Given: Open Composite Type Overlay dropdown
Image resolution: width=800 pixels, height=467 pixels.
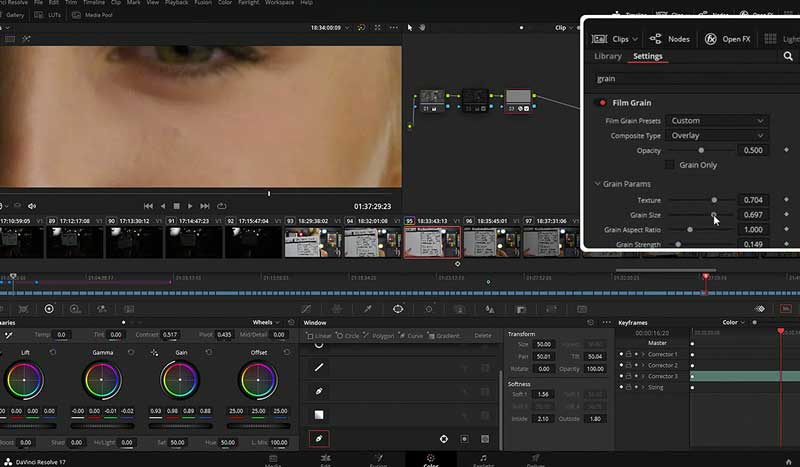Looking at the screenshot, I should pyautogui.click(x=716, y=136).
